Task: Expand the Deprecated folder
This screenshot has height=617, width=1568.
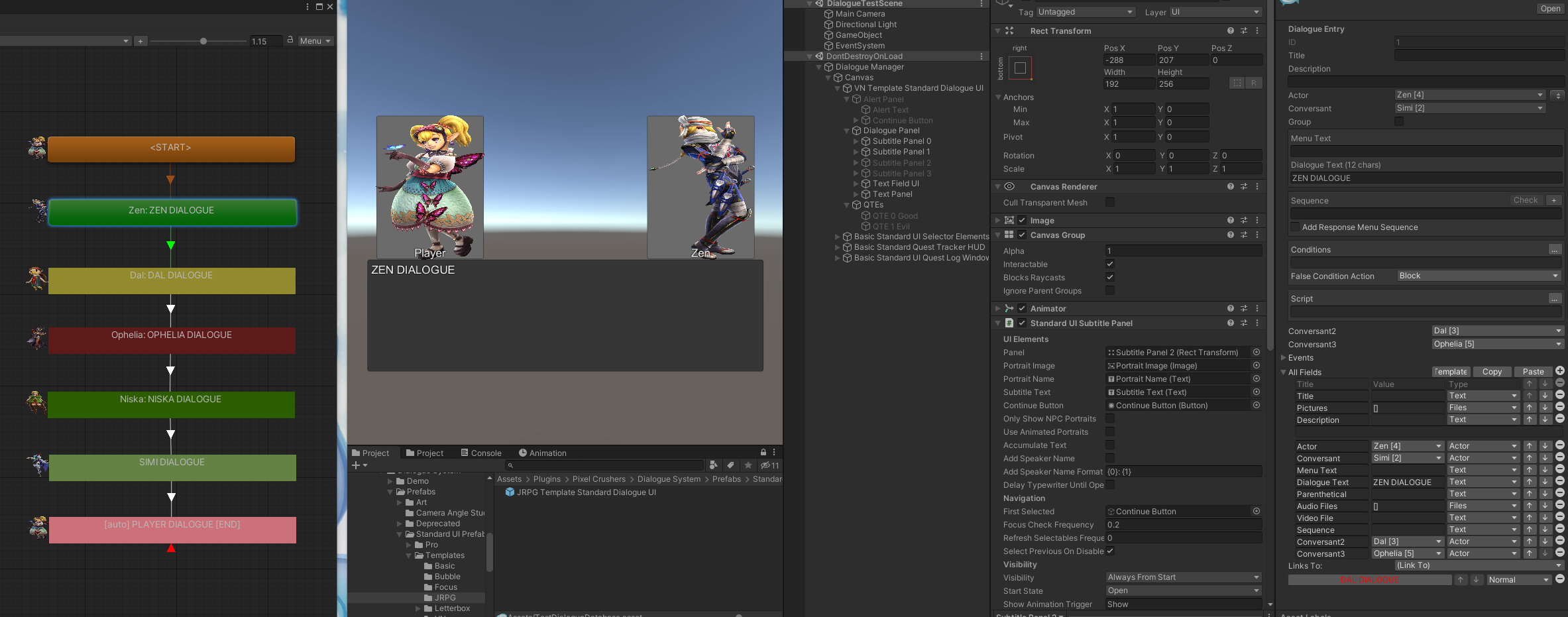Action: [399, 524]
